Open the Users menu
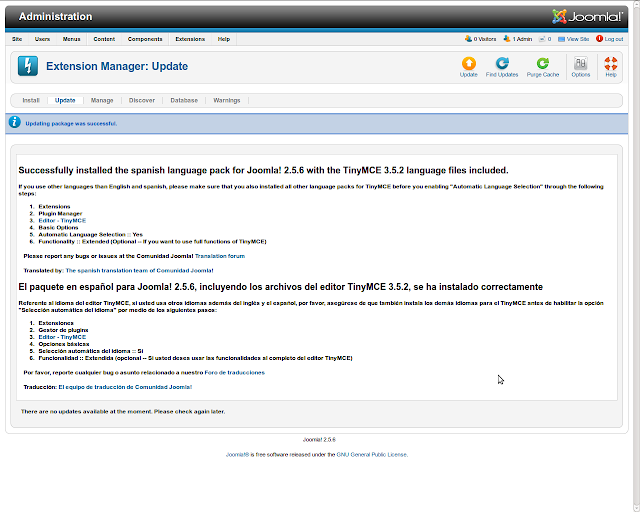The width and height of the screenshot is (640, 512). click(42, 39)
